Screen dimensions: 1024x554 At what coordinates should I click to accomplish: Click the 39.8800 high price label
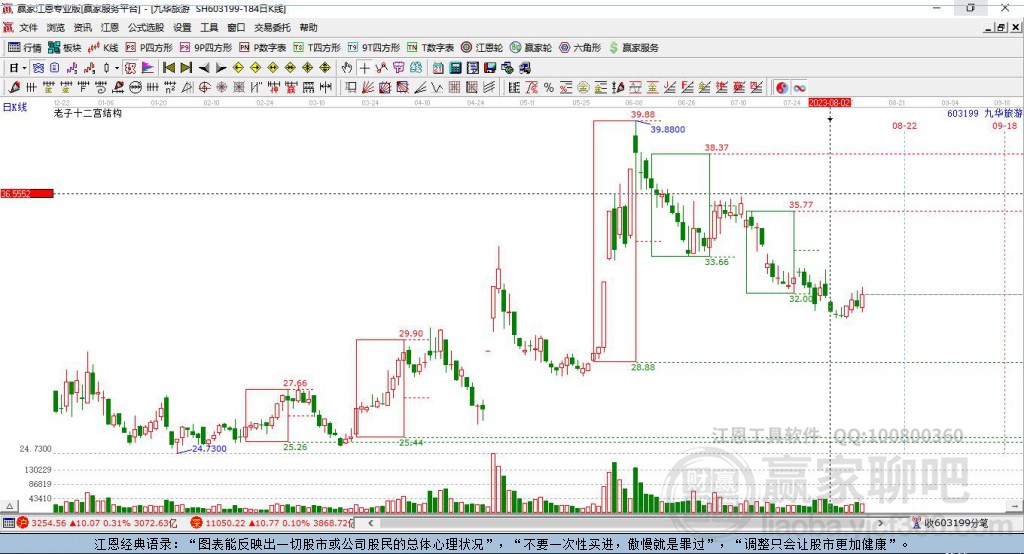668,129
